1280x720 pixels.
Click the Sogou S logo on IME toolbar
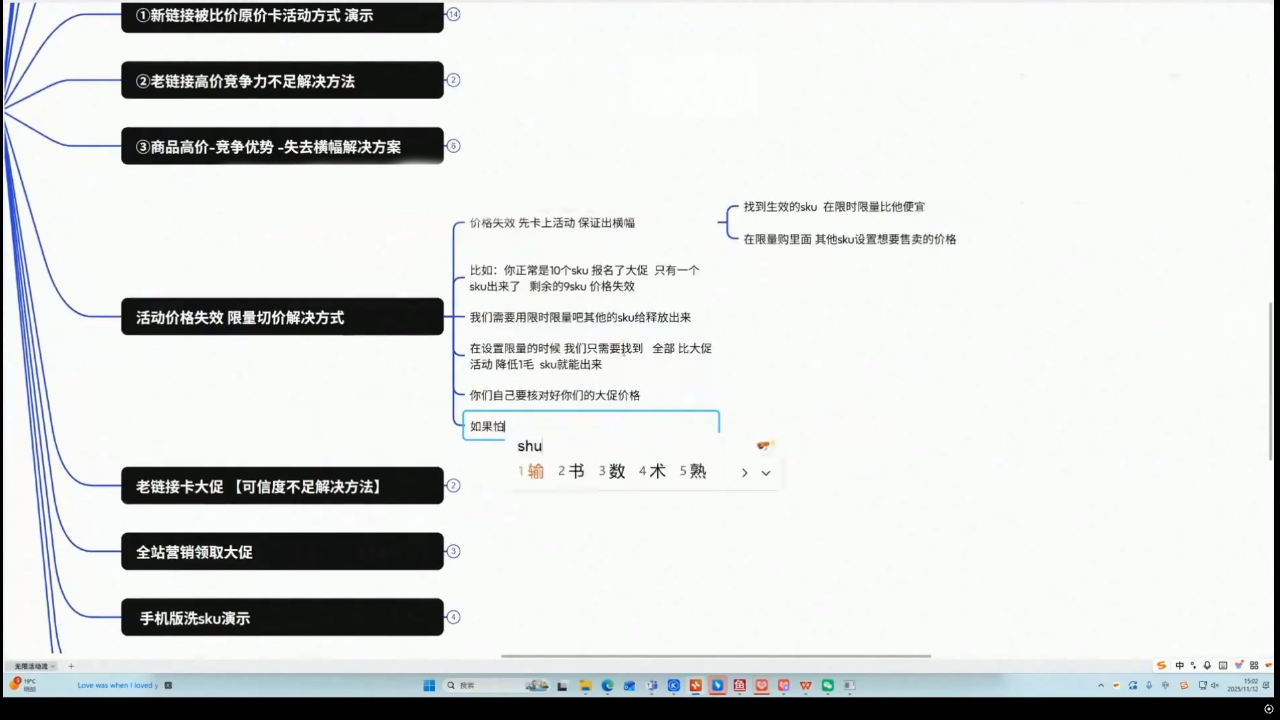[1161, 665]
